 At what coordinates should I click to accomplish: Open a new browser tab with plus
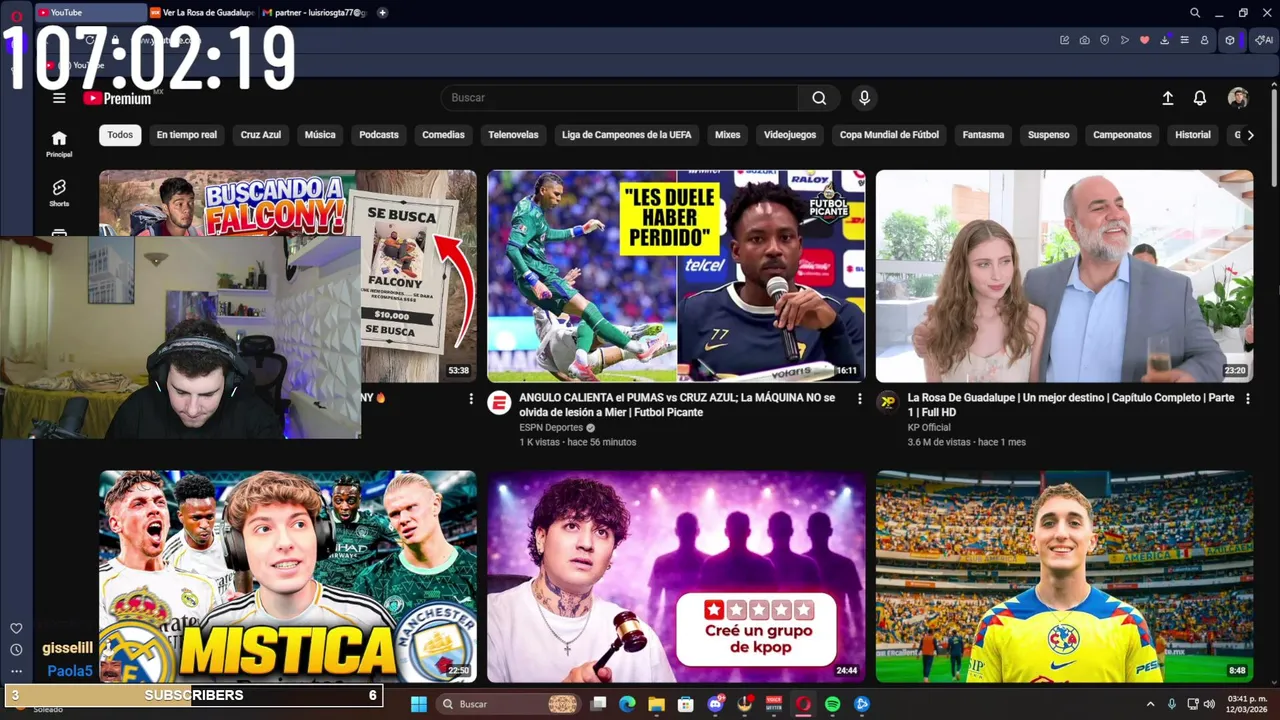pos(383,13)
